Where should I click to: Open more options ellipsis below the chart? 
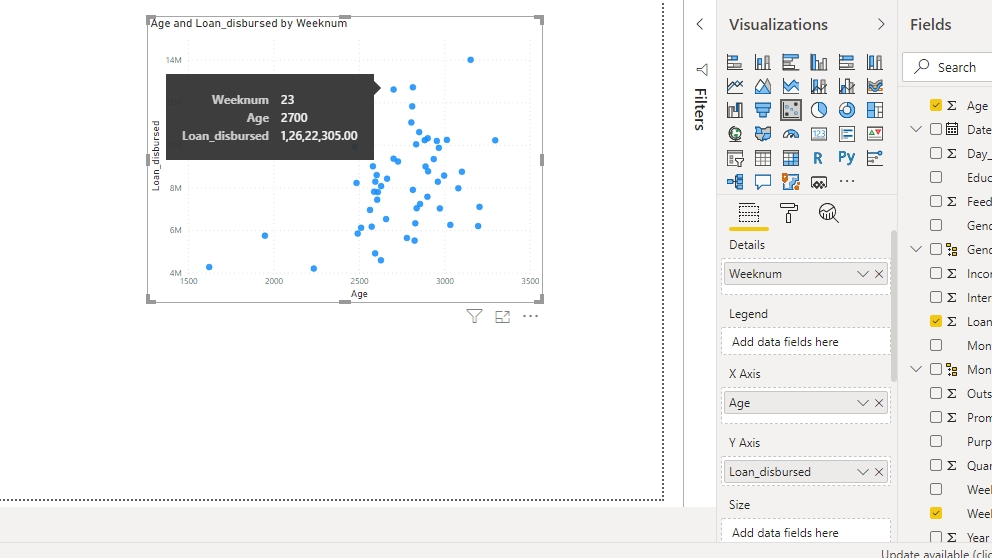pyautogui.click(x=531, y=317)
